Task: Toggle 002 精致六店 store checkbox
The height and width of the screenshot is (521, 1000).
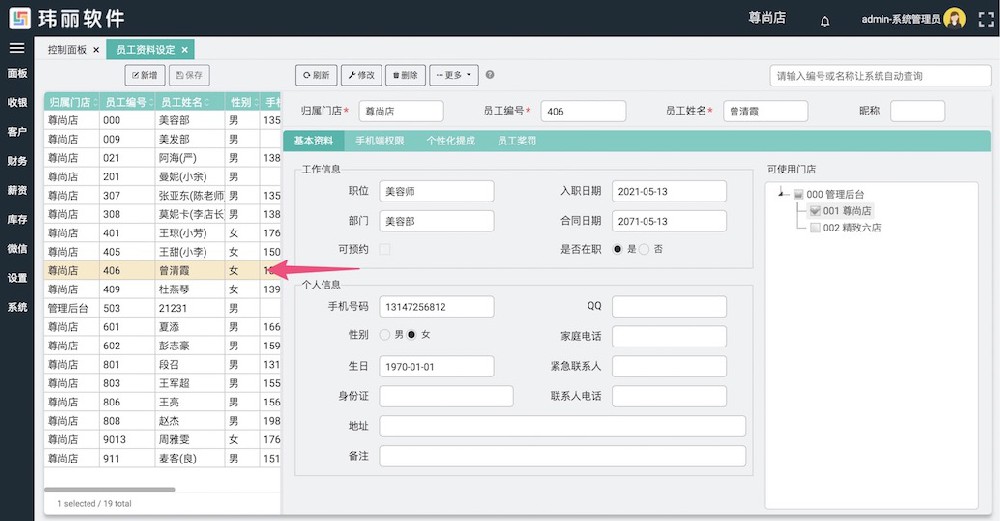Action: [814, 228]
